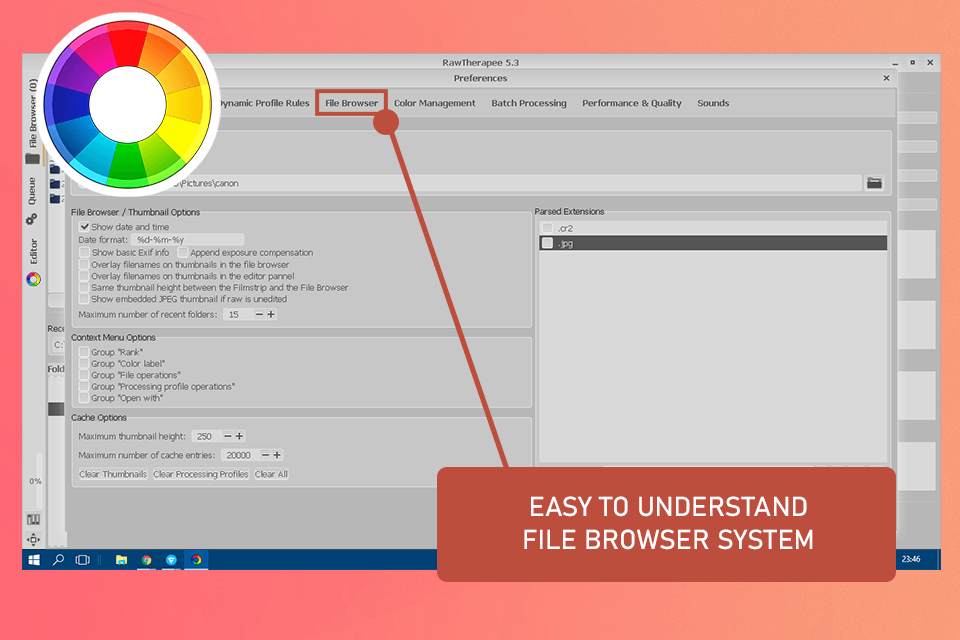Toggle the fullscreen arrows icon in the left sidebar

[x=33, y=540]
